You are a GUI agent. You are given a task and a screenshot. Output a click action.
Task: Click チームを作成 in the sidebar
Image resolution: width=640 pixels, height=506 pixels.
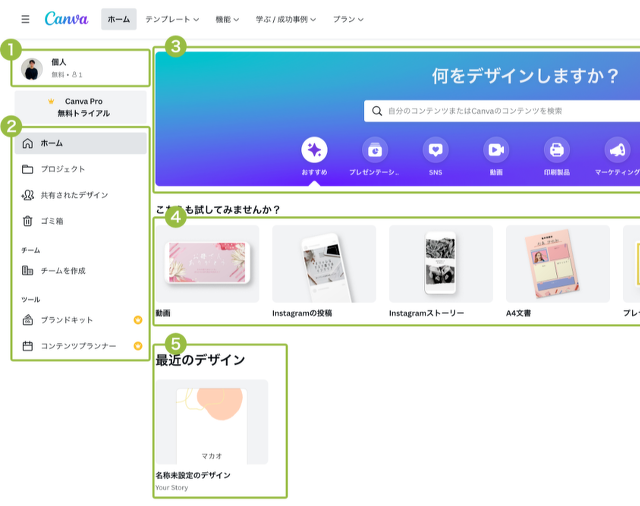tap(62, 270)
